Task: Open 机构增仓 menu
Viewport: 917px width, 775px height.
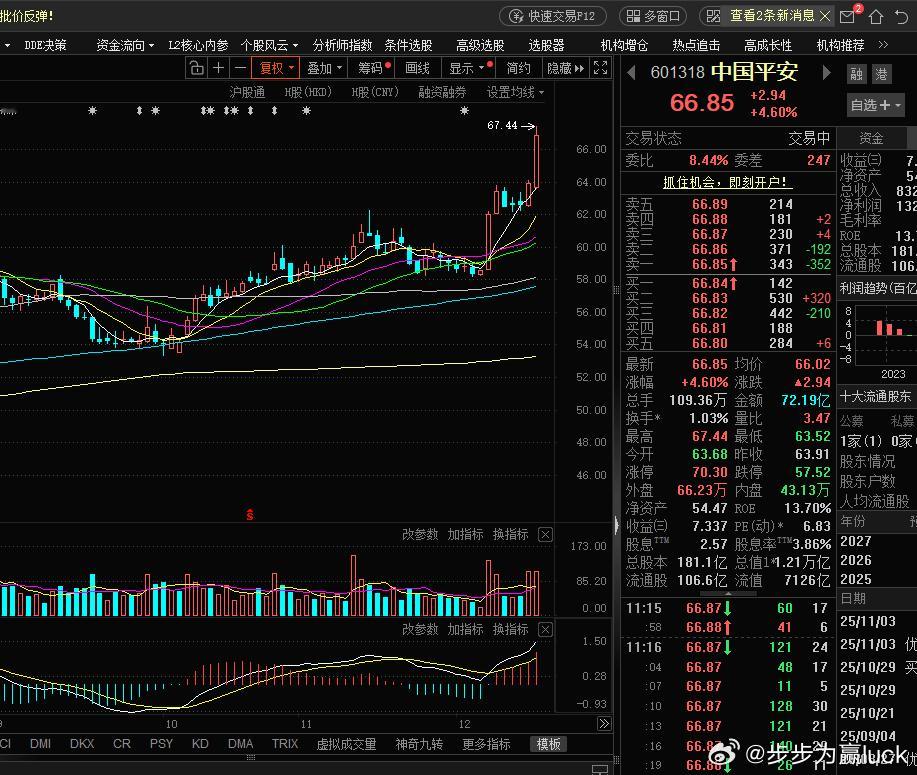Action: click(x=625, y=45)
